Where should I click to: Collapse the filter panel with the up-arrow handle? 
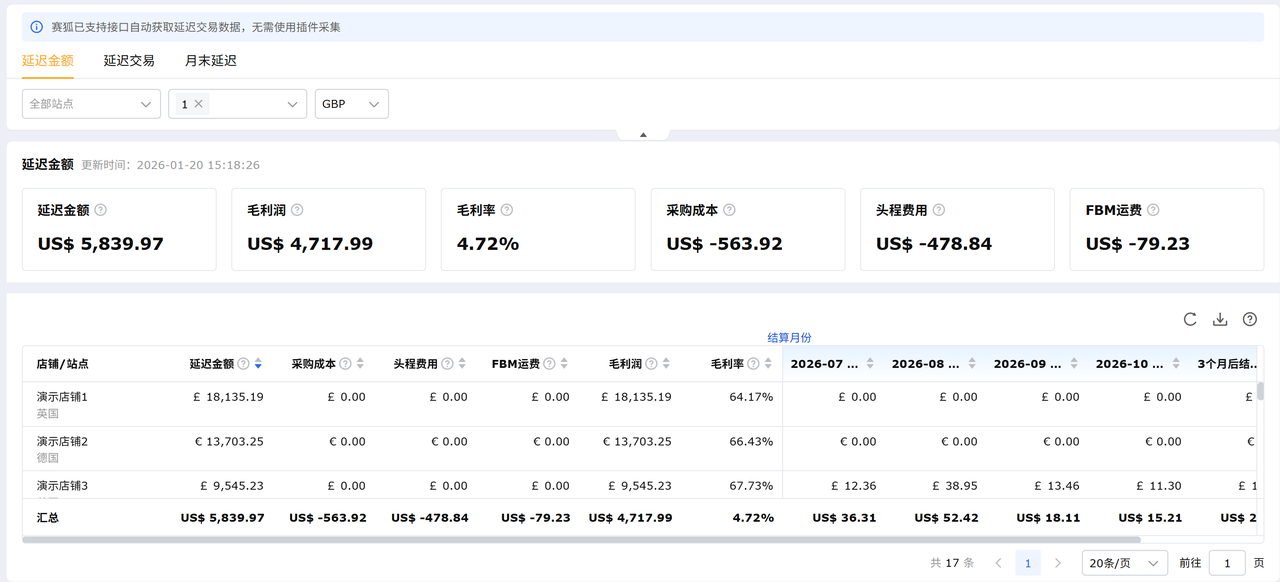click(643, 134)
